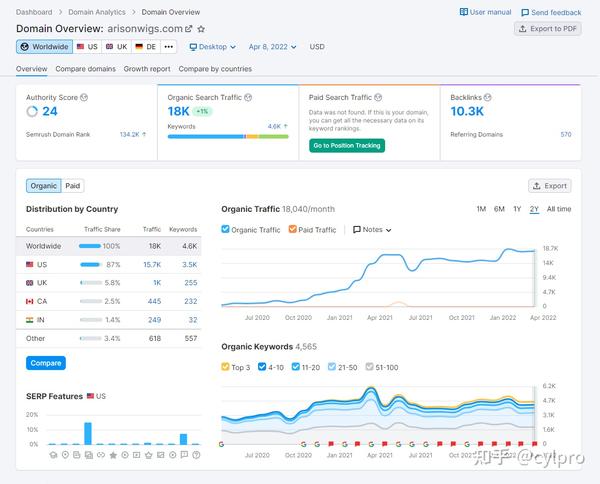Toggle the 4-10 positions checkbox

coord(262,367)
